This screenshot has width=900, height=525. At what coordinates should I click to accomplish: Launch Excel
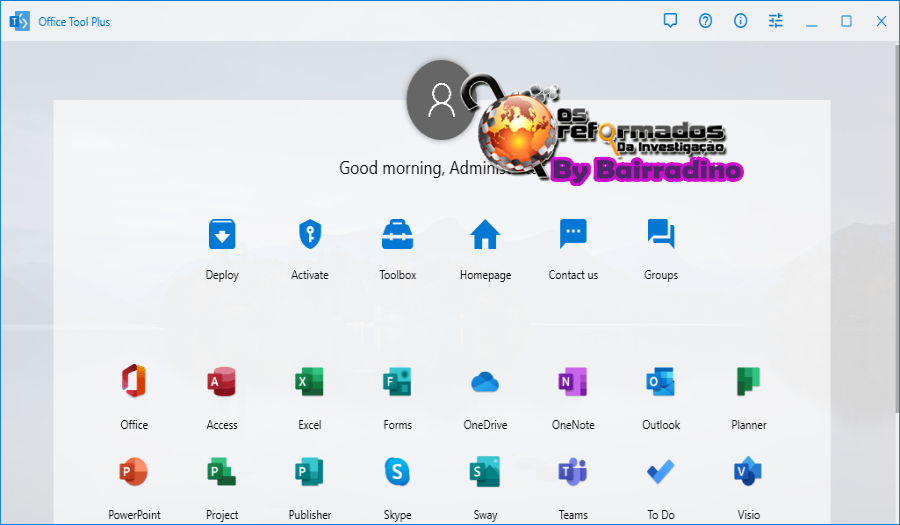(x=310, y=382)
